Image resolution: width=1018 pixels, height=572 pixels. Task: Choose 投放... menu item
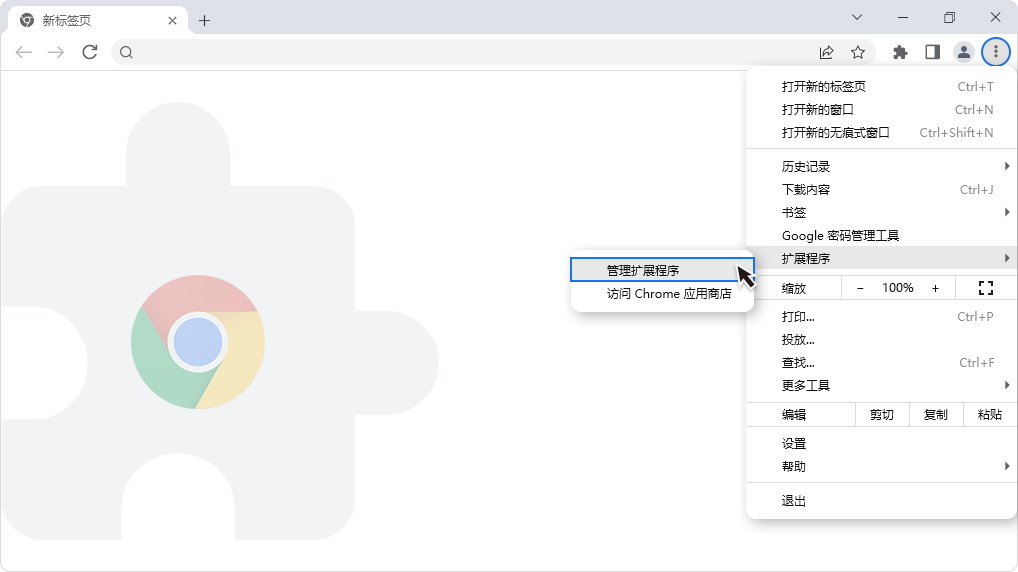(x=881, y=340)
